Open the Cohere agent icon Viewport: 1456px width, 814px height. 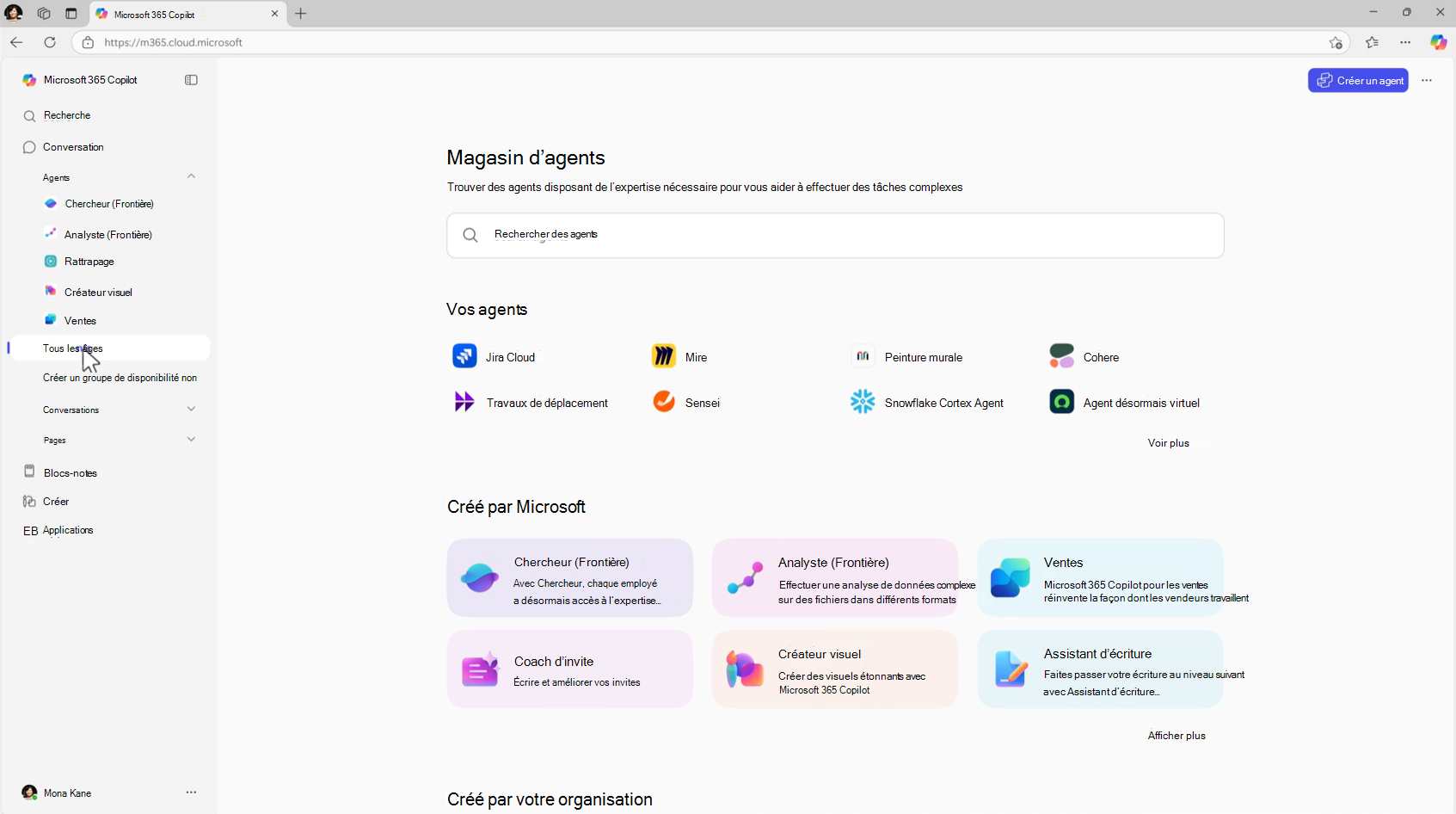pos(1062,355)
